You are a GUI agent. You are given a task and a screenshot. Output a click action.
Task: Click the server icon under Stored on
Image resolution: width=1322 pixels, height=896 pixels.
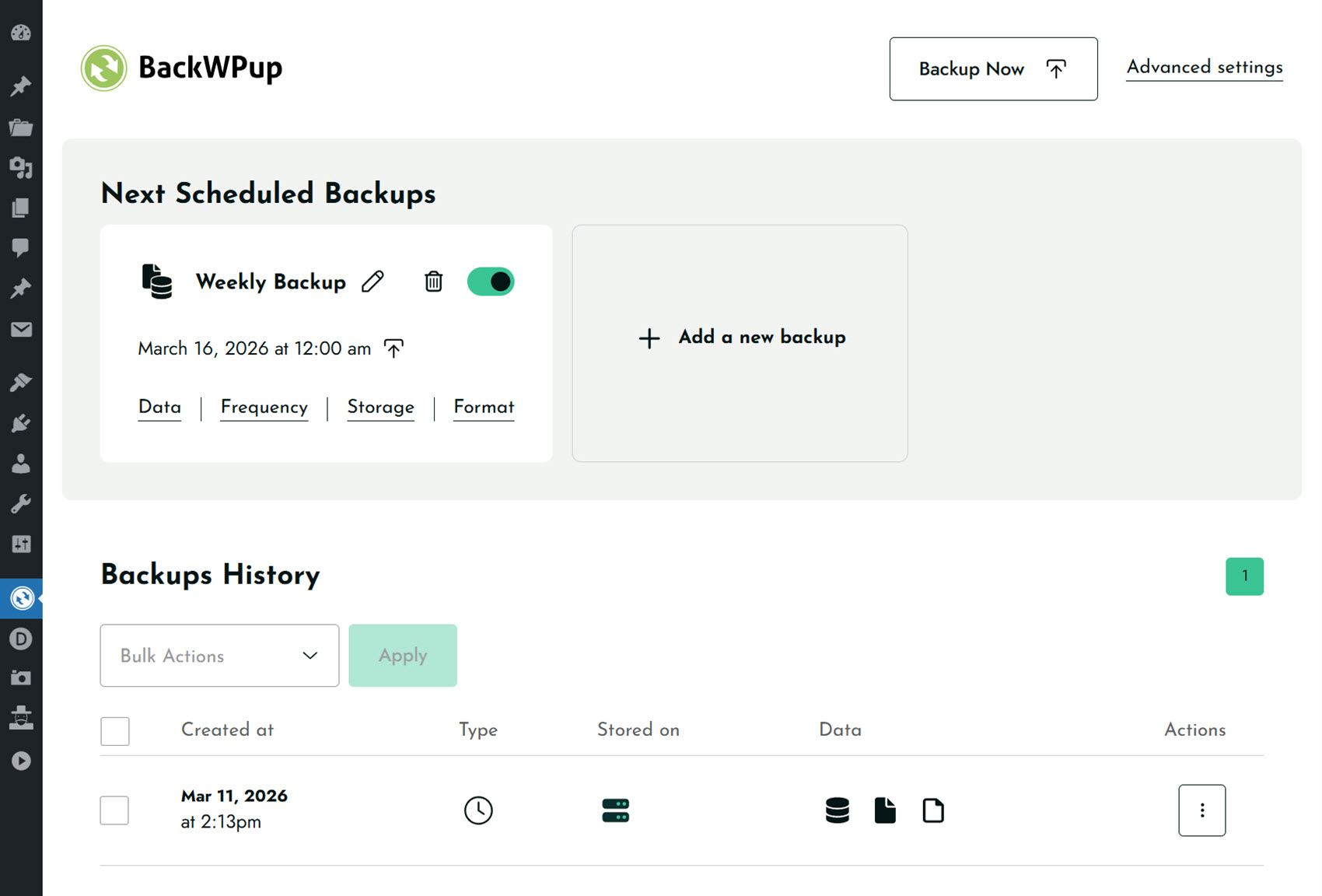615,810
